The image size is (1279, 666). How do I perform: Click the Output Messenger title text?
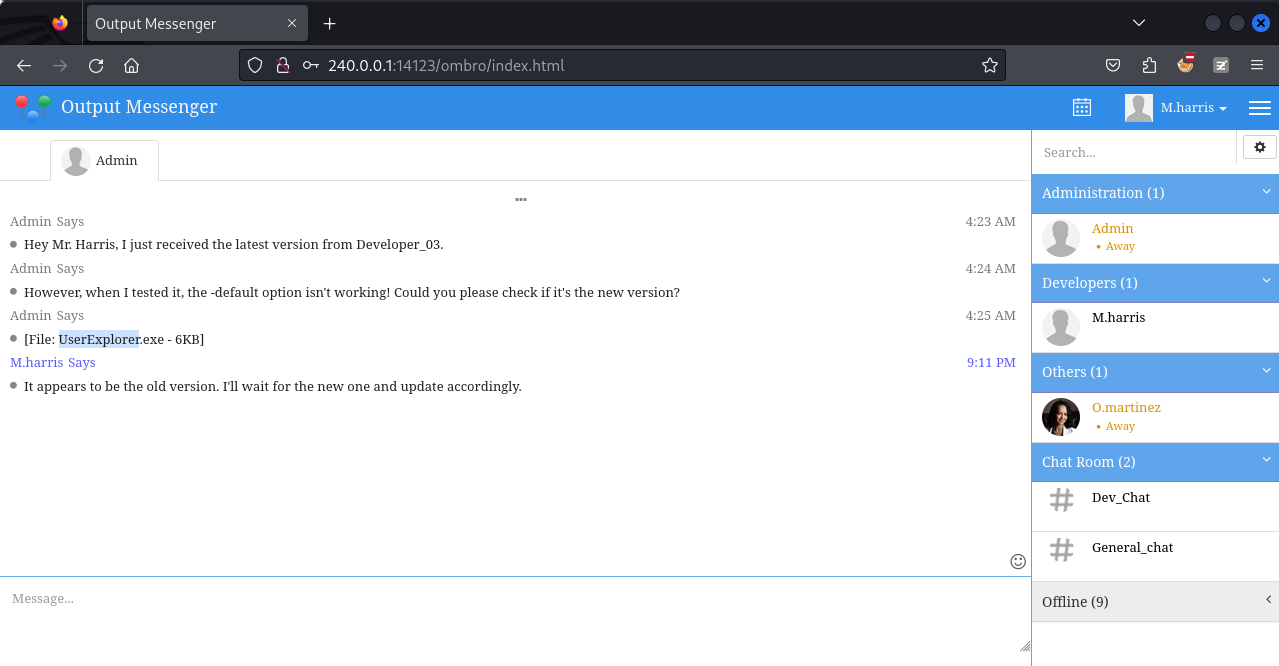(x=139, y=107)
